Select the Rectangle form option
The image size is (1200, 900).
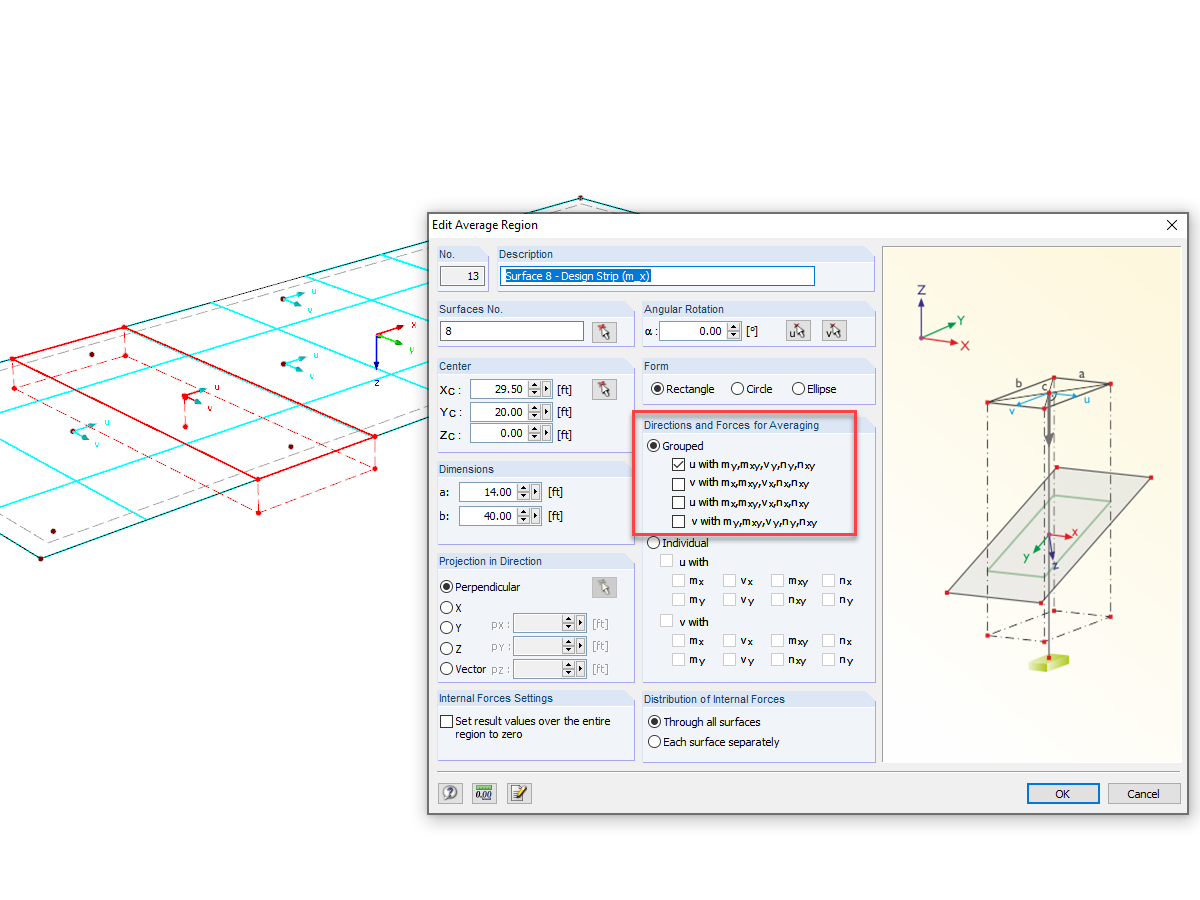click(657, 389)
